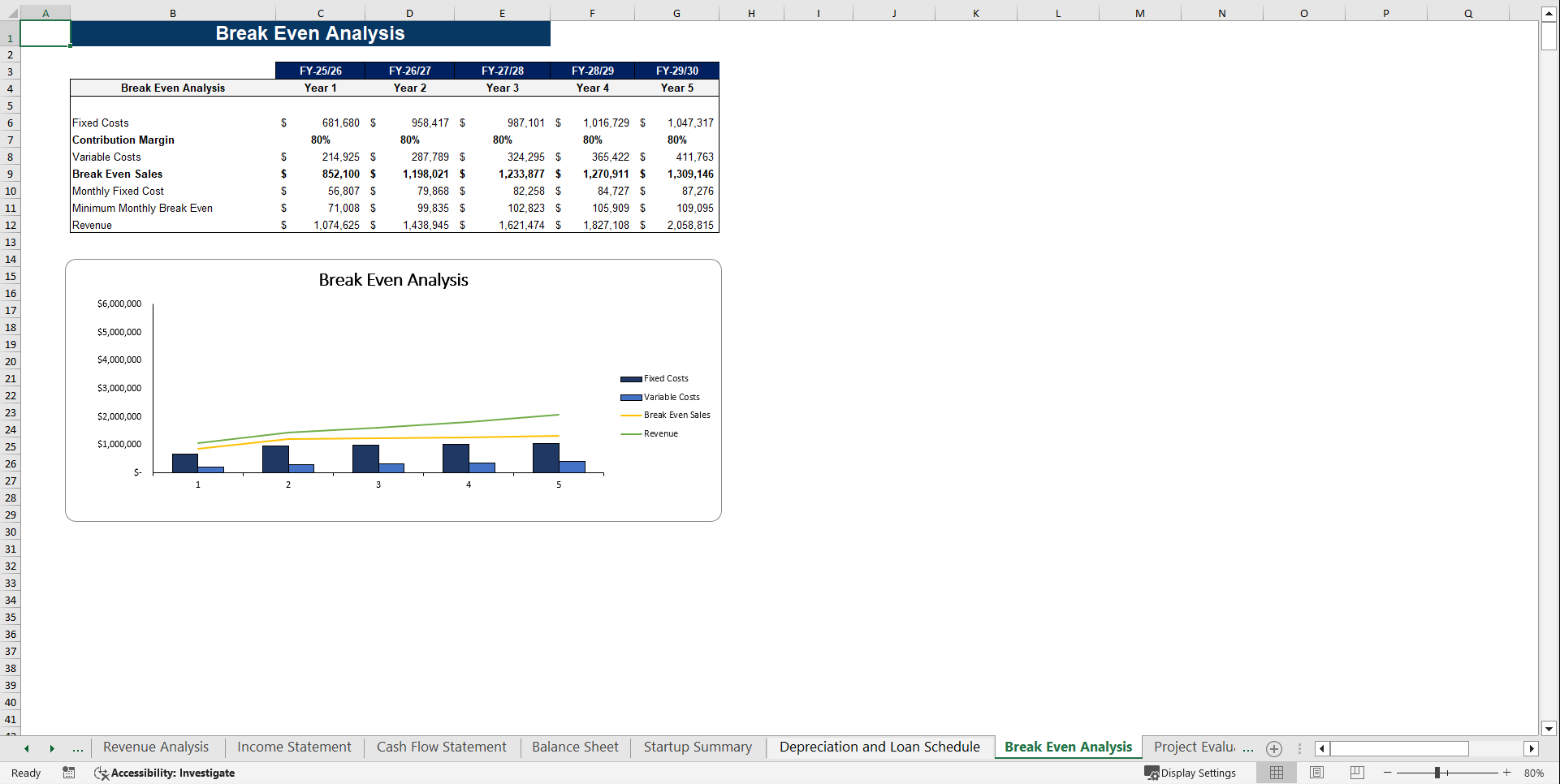Switch to the Income Statement tab
1560x784 pixels.
294,747
